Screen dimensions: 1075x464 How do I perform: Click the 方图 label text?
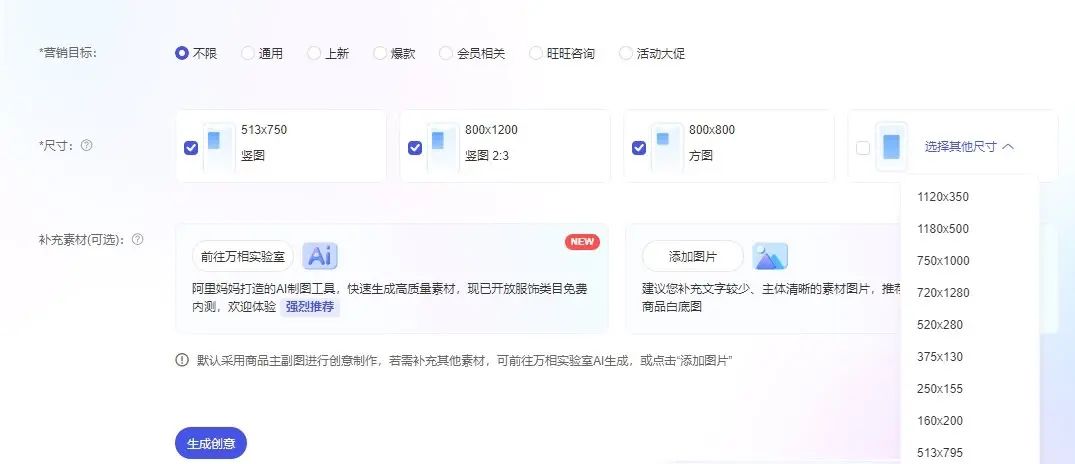click(701, 156)
